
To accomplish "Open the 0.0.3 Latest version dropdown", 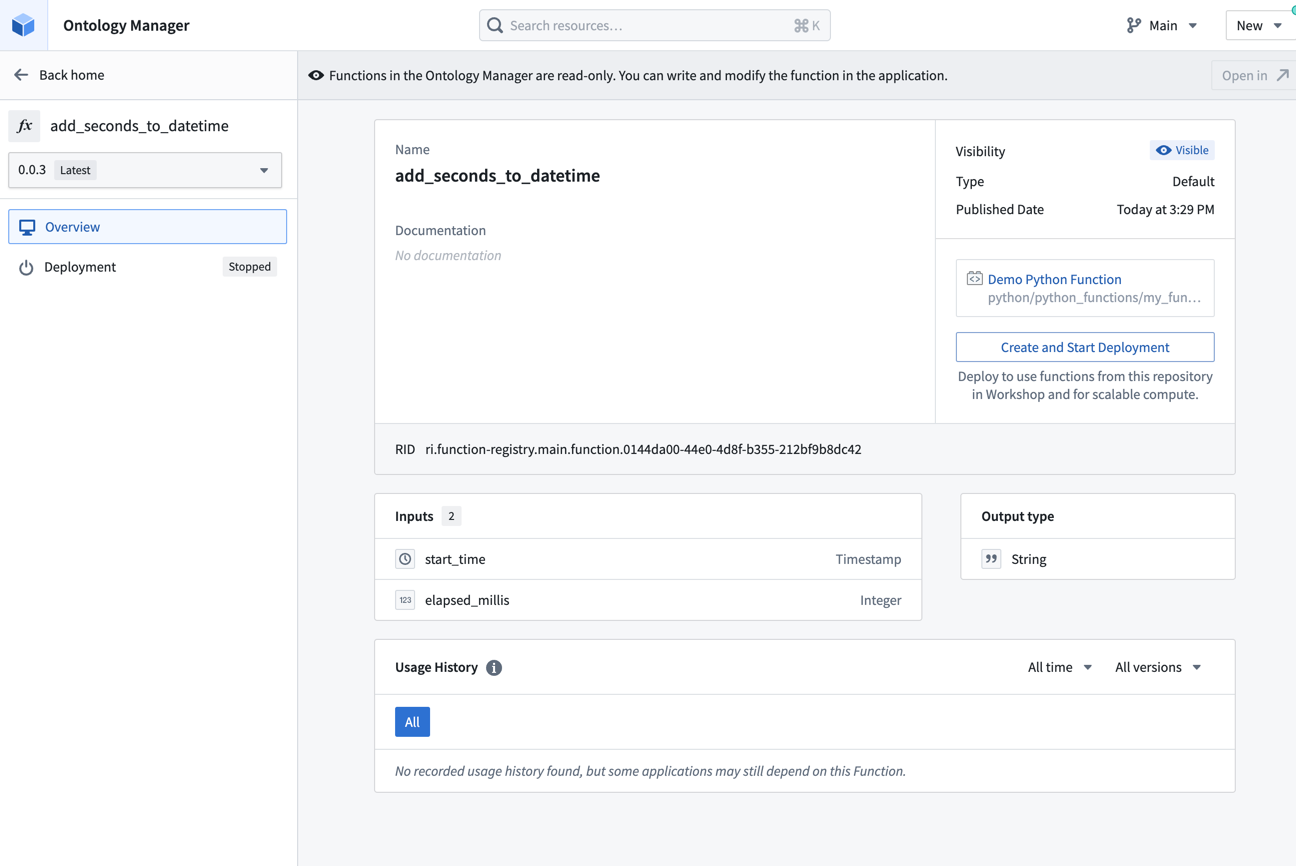I will [x=145, y=170].
